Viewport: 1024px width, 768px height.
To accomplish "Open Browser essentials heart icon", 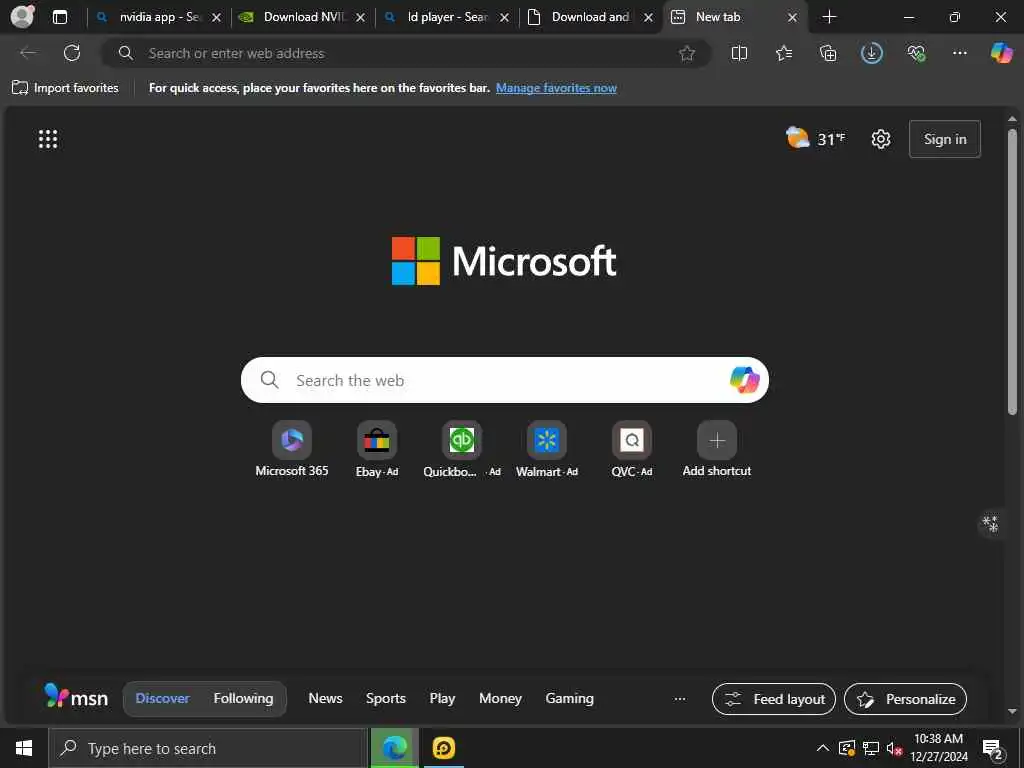I will click(x=916, y=54).
